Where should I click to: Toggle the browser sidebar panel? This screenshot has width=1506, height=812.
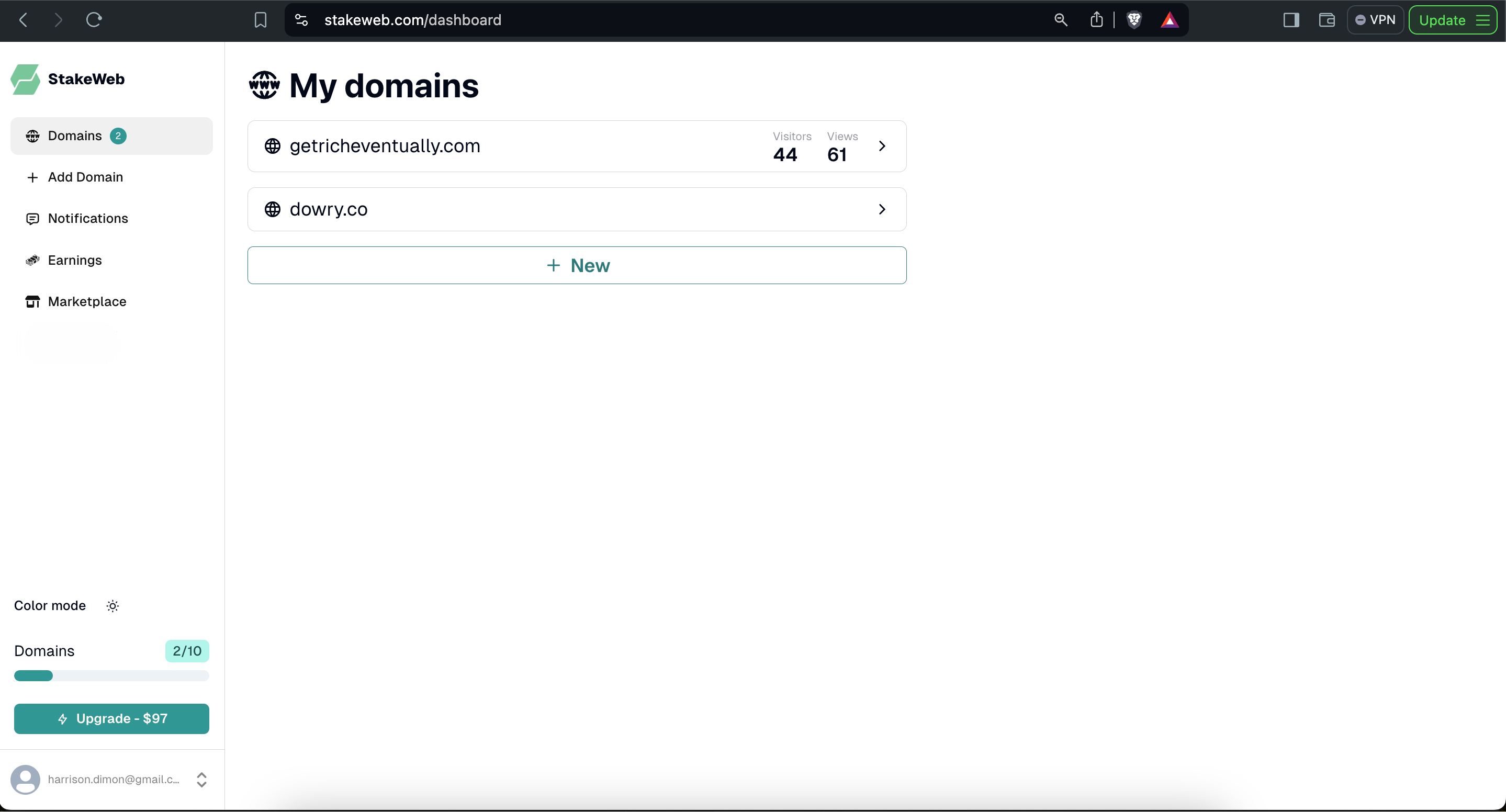click(x=1291, y=19)
